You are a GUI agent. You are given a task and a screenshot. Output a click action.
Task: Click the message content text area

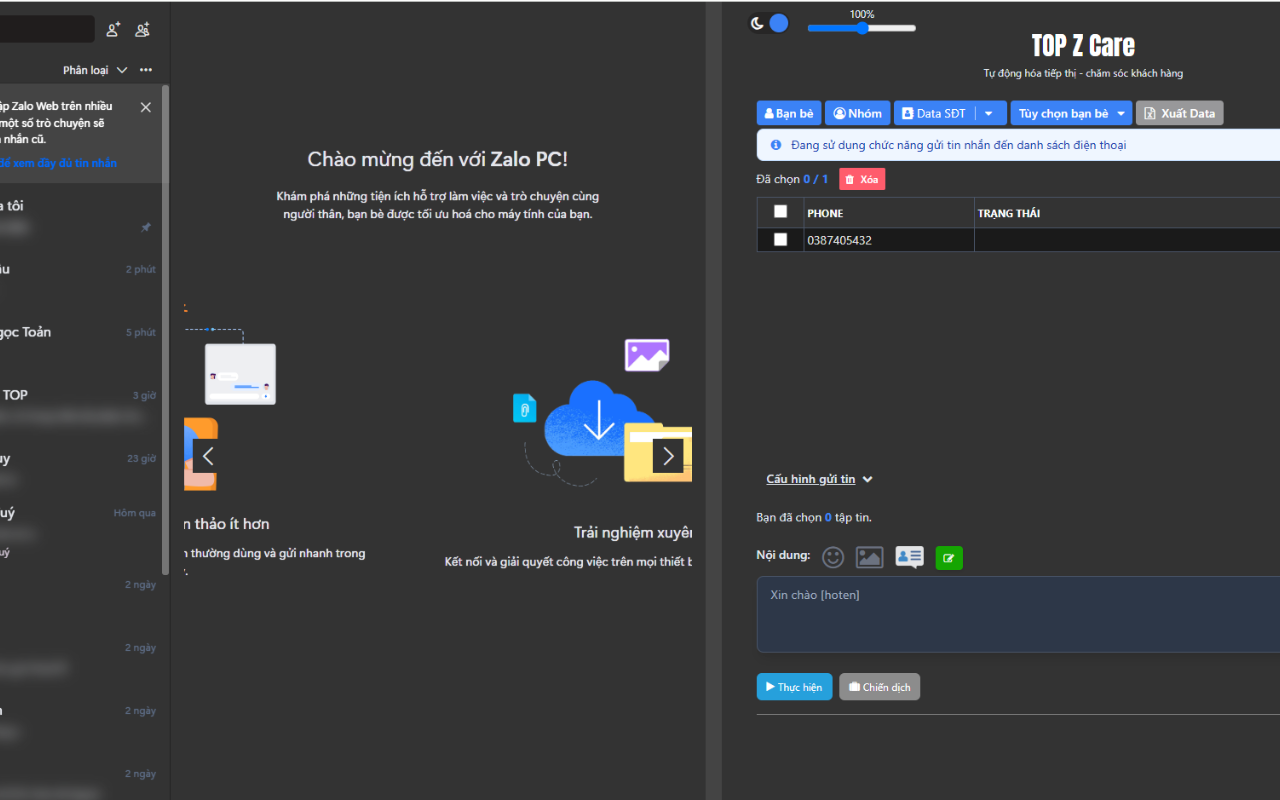[x=1018, y=614]
